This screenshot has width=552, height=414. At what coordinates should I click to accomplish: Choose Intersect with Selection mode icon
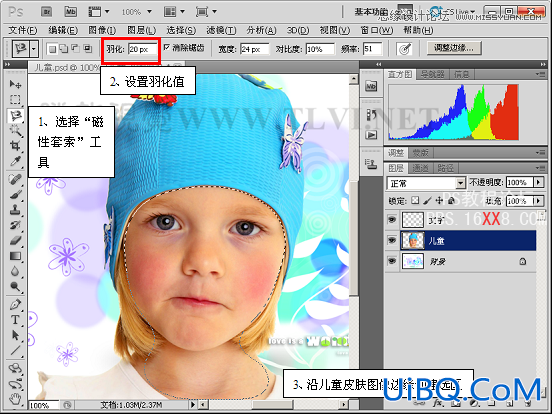(x=87, y=49)
